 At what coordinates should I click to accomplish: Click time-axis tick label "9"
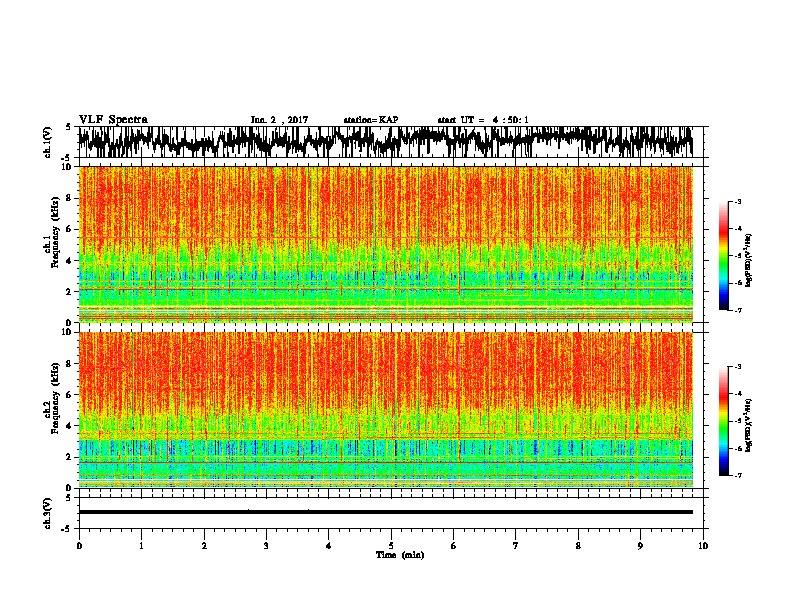coord(640,546)
